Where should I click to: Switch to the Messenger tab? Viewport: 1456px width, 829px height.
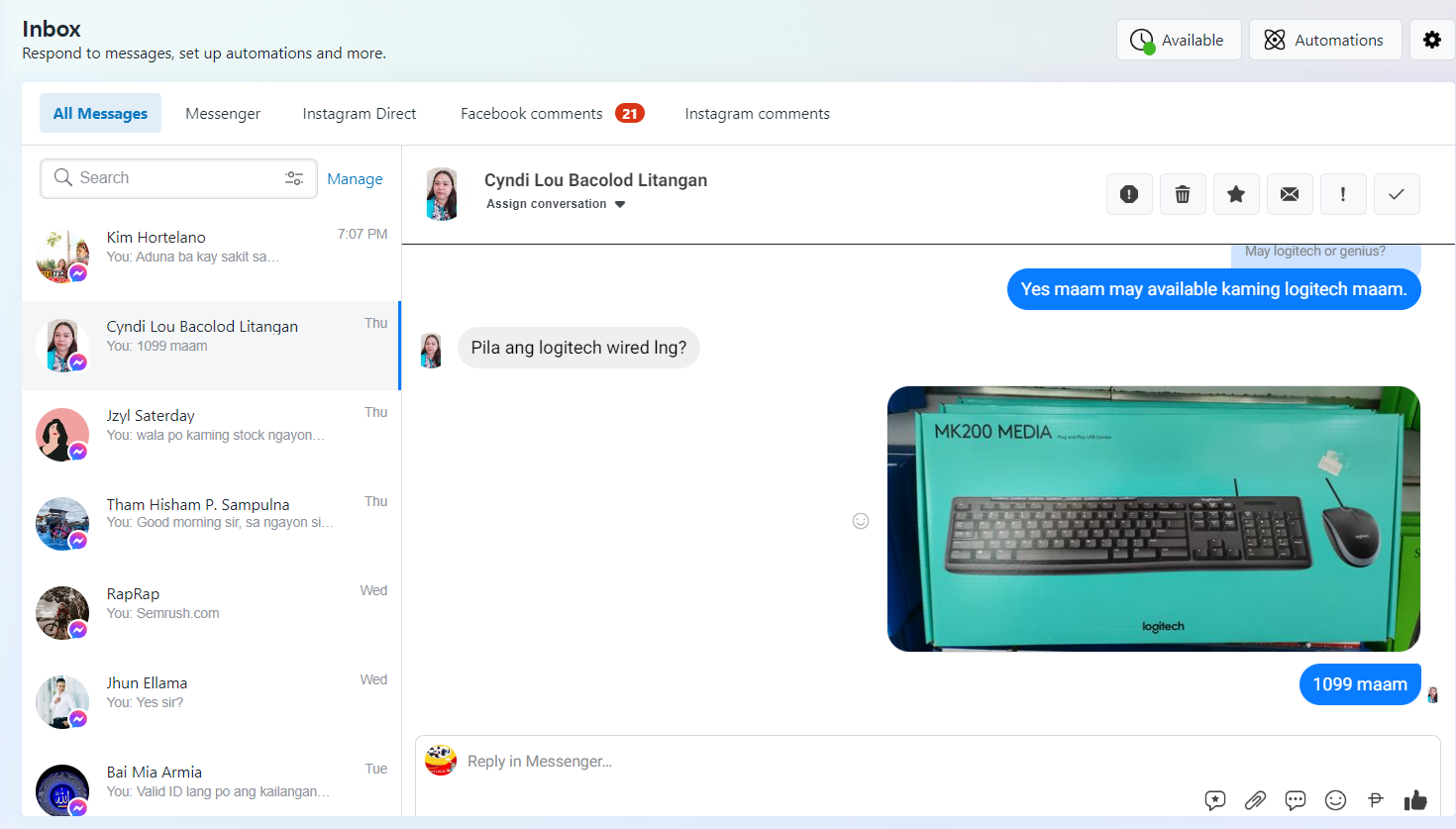[x=223, y=114]
